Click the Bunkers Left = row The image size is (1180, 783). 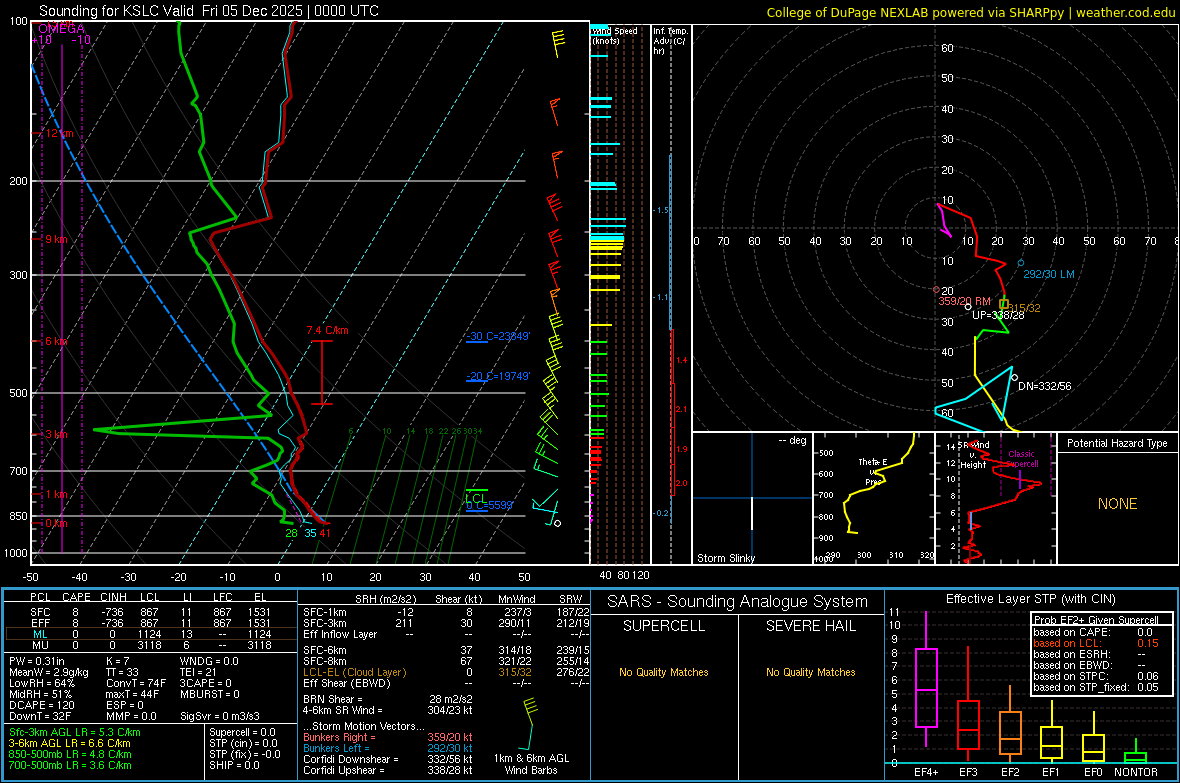pyautogui.click(x=388, y=748)
